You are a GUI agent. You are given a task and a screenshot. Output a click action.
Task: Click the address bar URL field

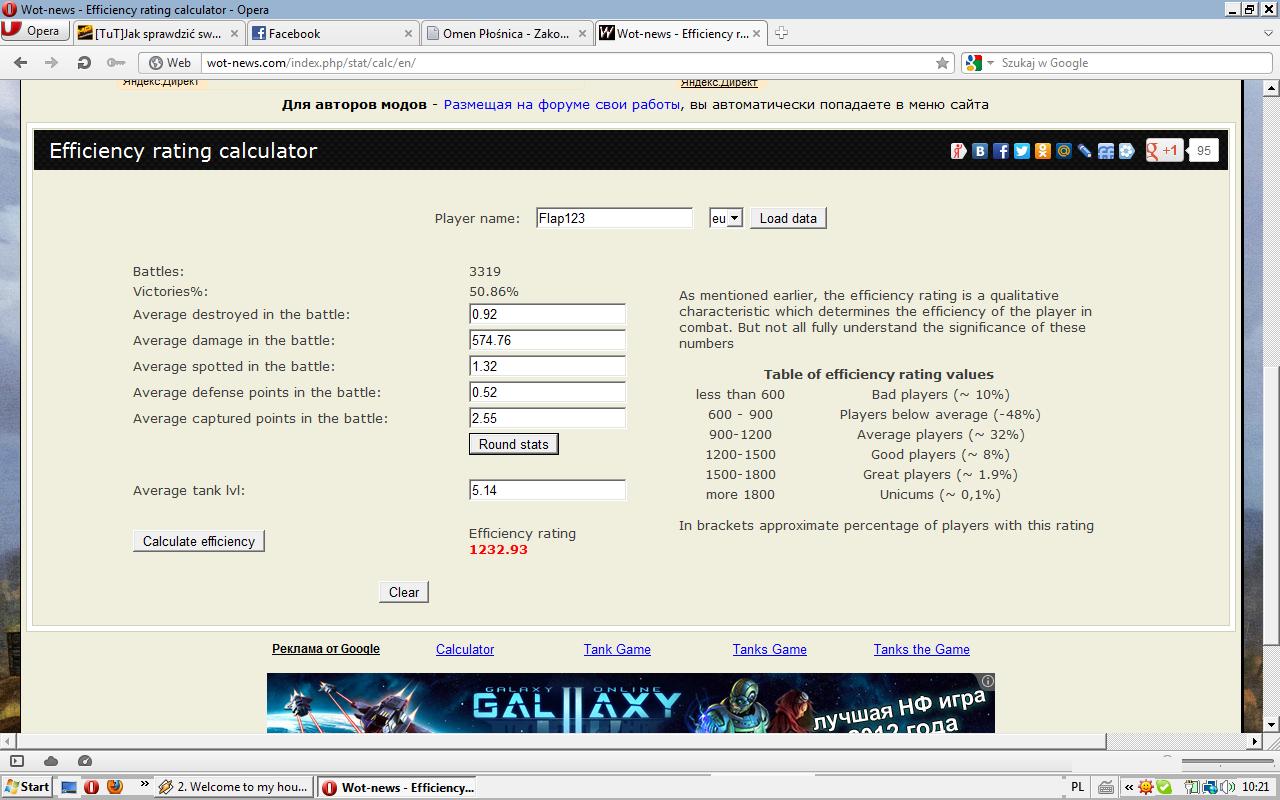click(x=568, y=62)
